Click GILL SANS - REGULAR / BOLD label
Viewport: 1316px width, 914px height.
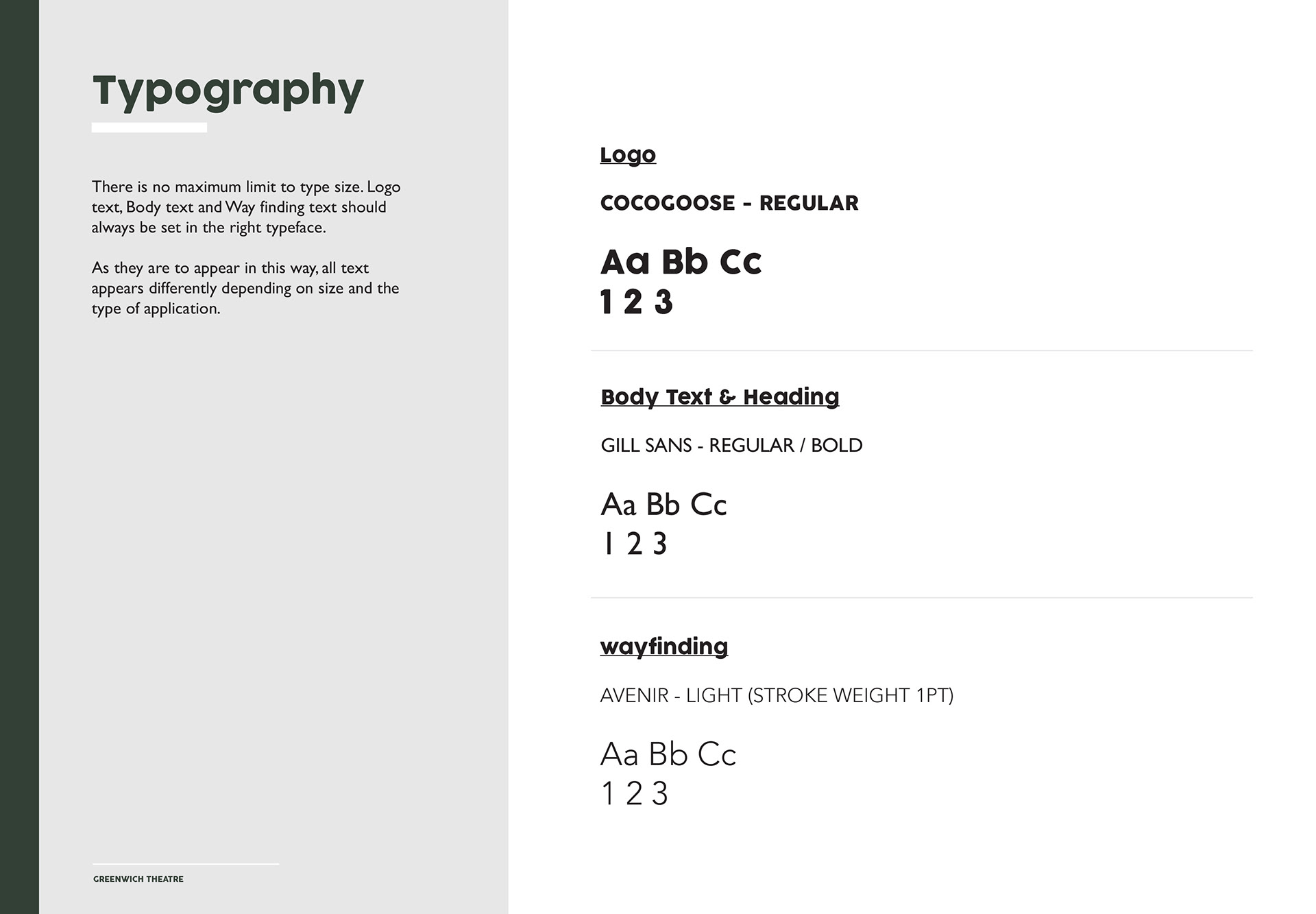pyautogui.click(x=731, y=446)
